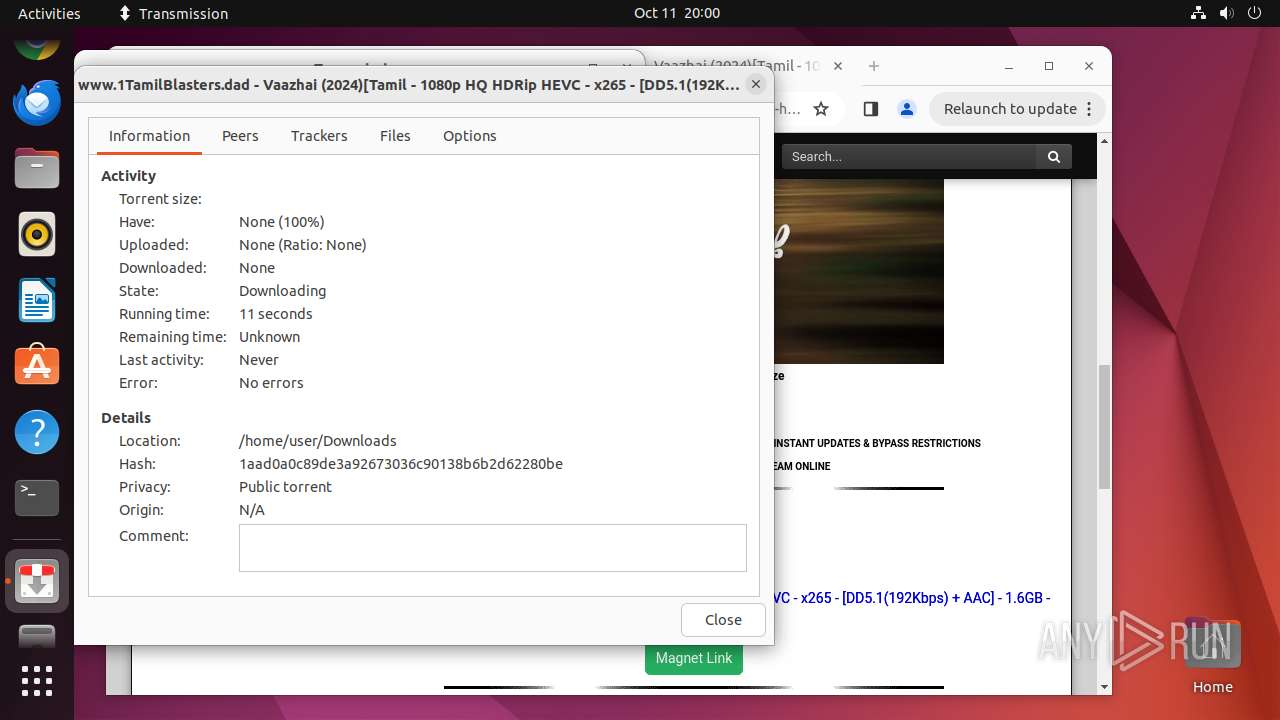Click the State value Downloading
The image size is (1280, 720).
(x=283, y=291)
